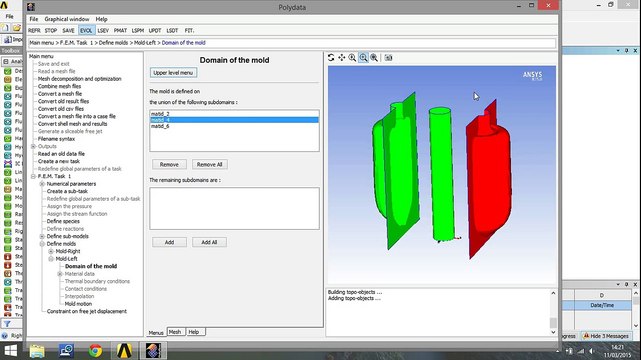Collapse the Define molds node
This screenshot has height=360, width=641.
pos(42,244)
